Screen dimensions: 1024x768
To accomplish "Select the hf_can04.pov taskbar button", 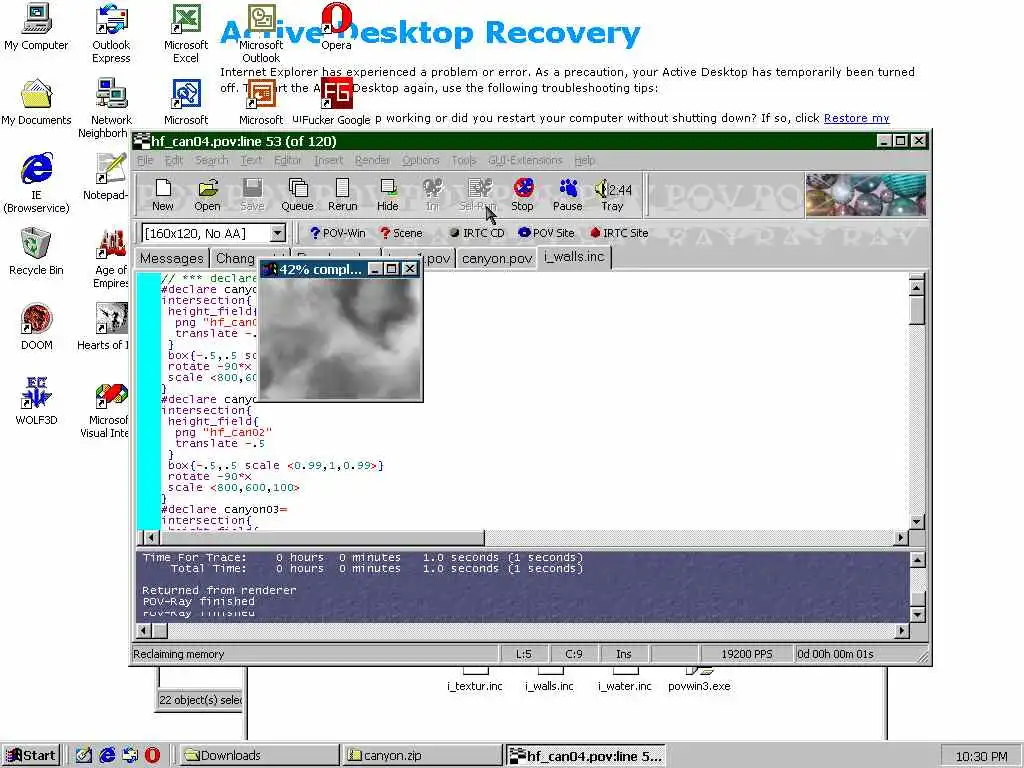I will 586,756.
